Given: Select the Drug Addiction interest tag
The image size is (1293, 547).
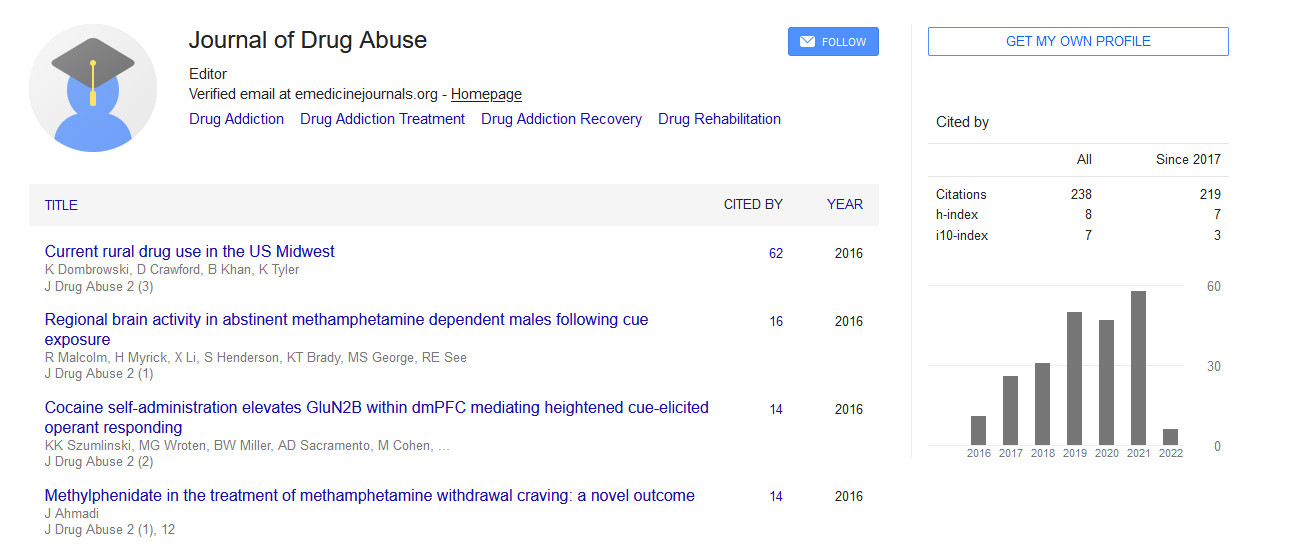Looking at the screenshot, I should pyautogui.click(x=236, y=119).
